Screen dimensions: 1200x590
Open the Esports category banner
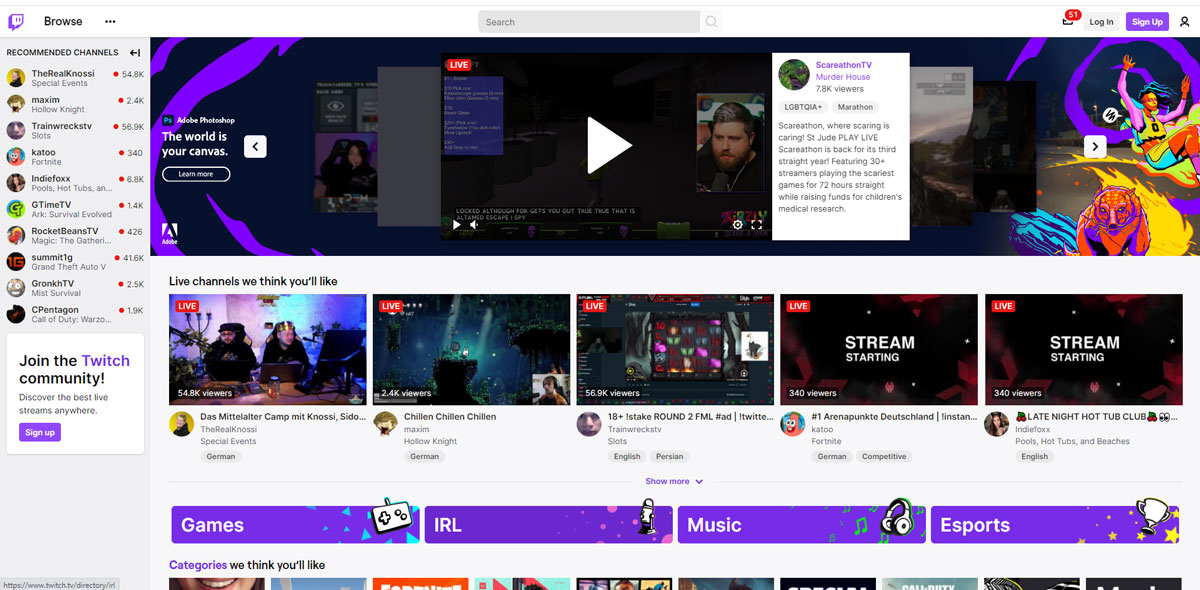[1055, 525]
